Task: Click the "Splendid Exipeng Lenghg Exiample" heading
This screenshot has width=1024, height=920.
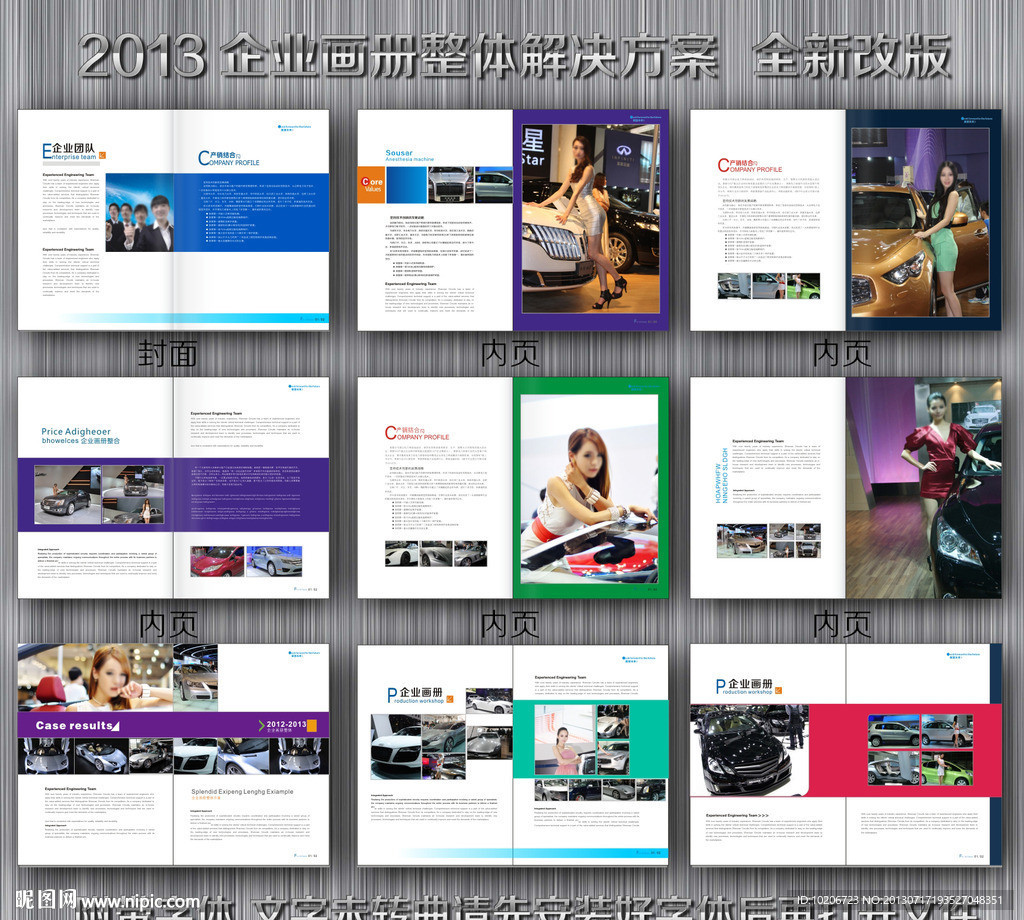Action: point(242,791)
